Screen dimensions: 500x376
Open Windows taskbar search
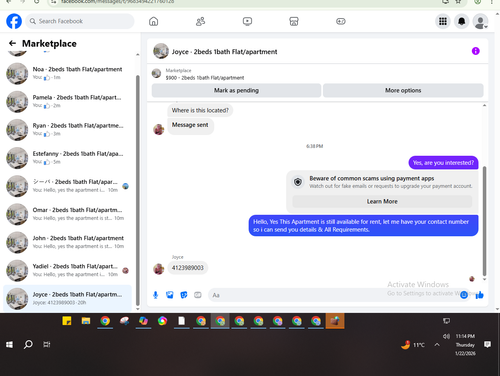tap(28, 344)
